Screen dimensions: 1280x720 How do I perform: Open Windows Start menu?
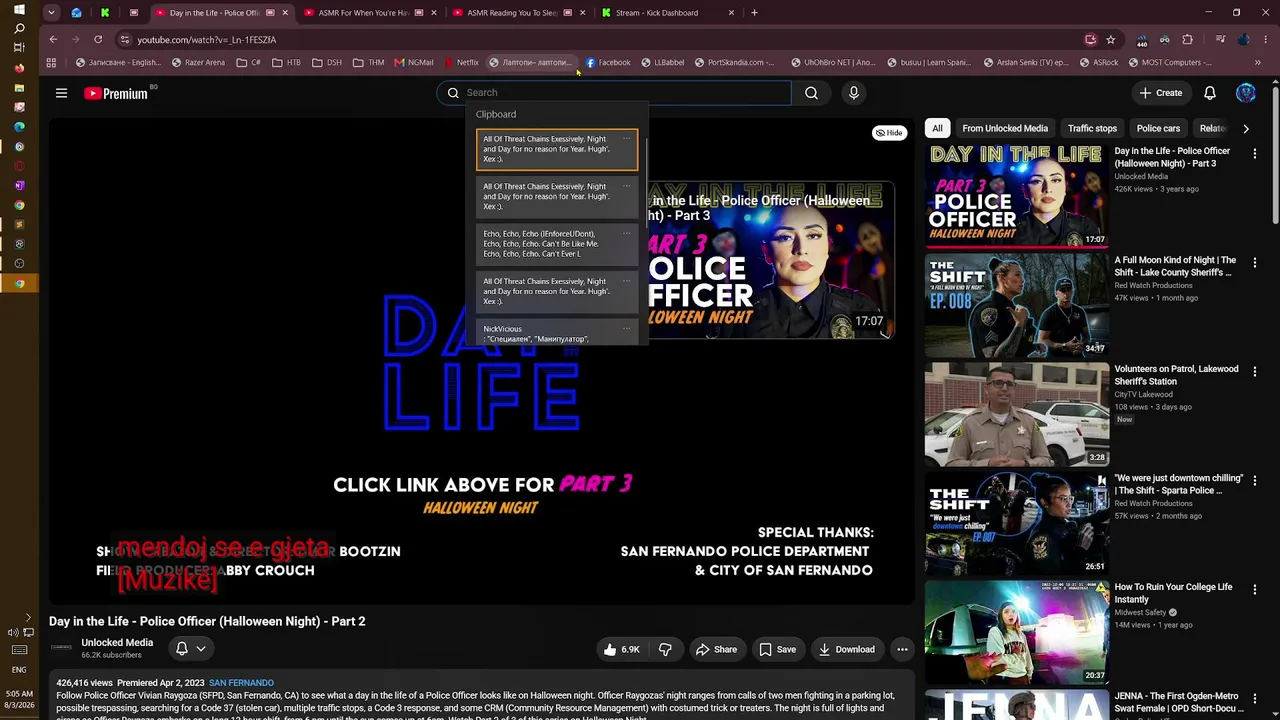point(19,9)
